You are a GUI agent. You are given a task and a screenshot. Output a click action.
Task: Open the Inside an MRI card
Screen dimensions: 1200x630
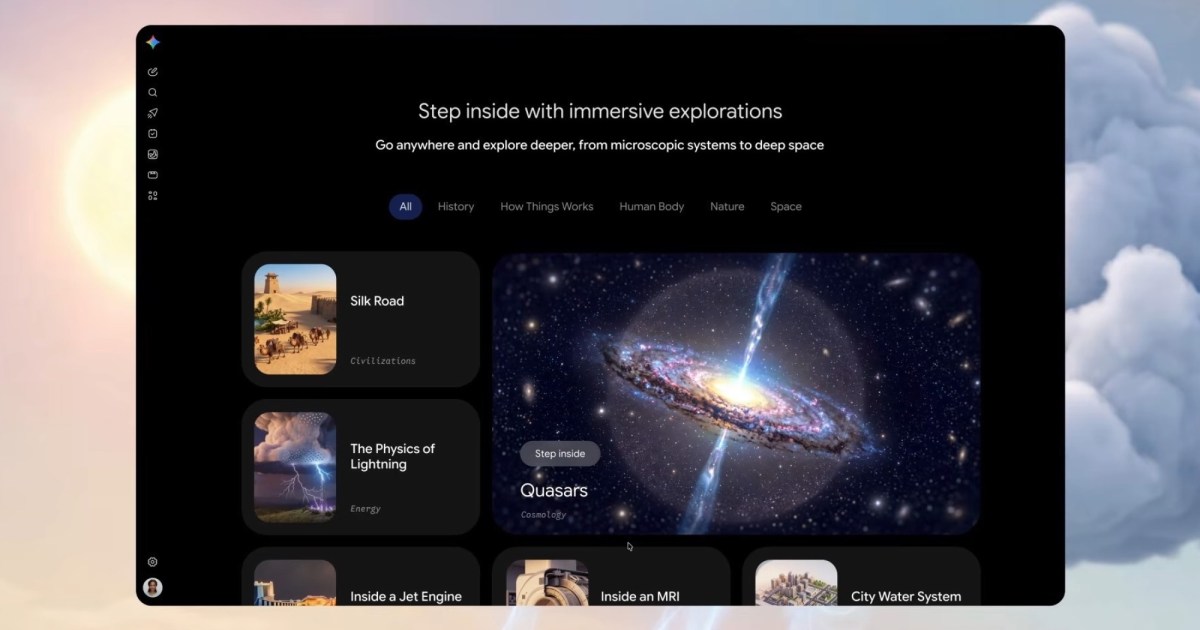click(x=611, y=576)
